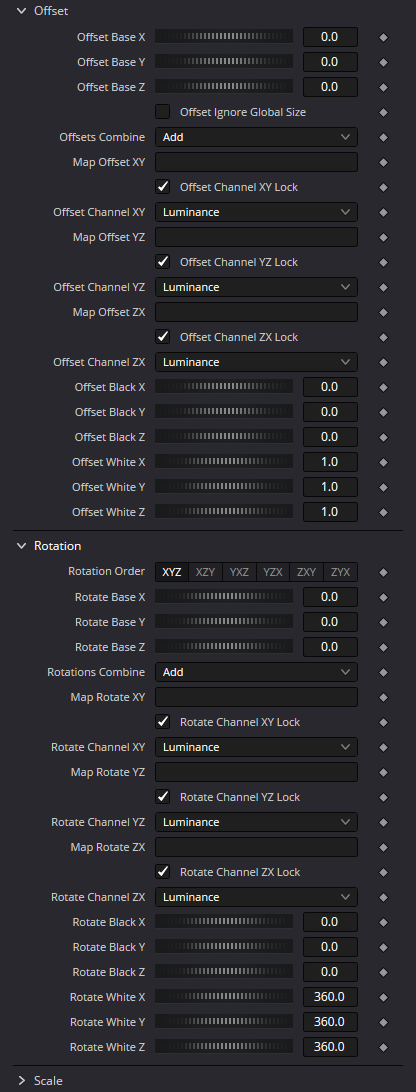416x1092 pixels.
Task: Click keyframe diamond for Map Offset ZX
Action: (x=383, y=312)
